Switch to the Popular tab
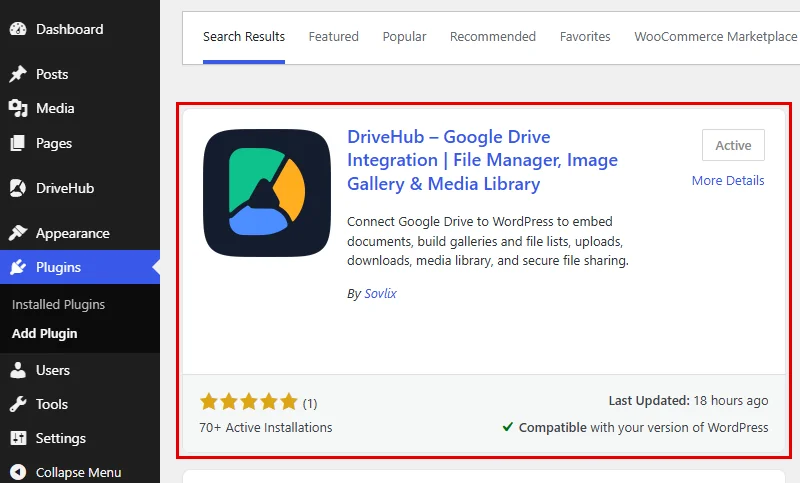Screen dimensions: 800x483 coord(405,37)
